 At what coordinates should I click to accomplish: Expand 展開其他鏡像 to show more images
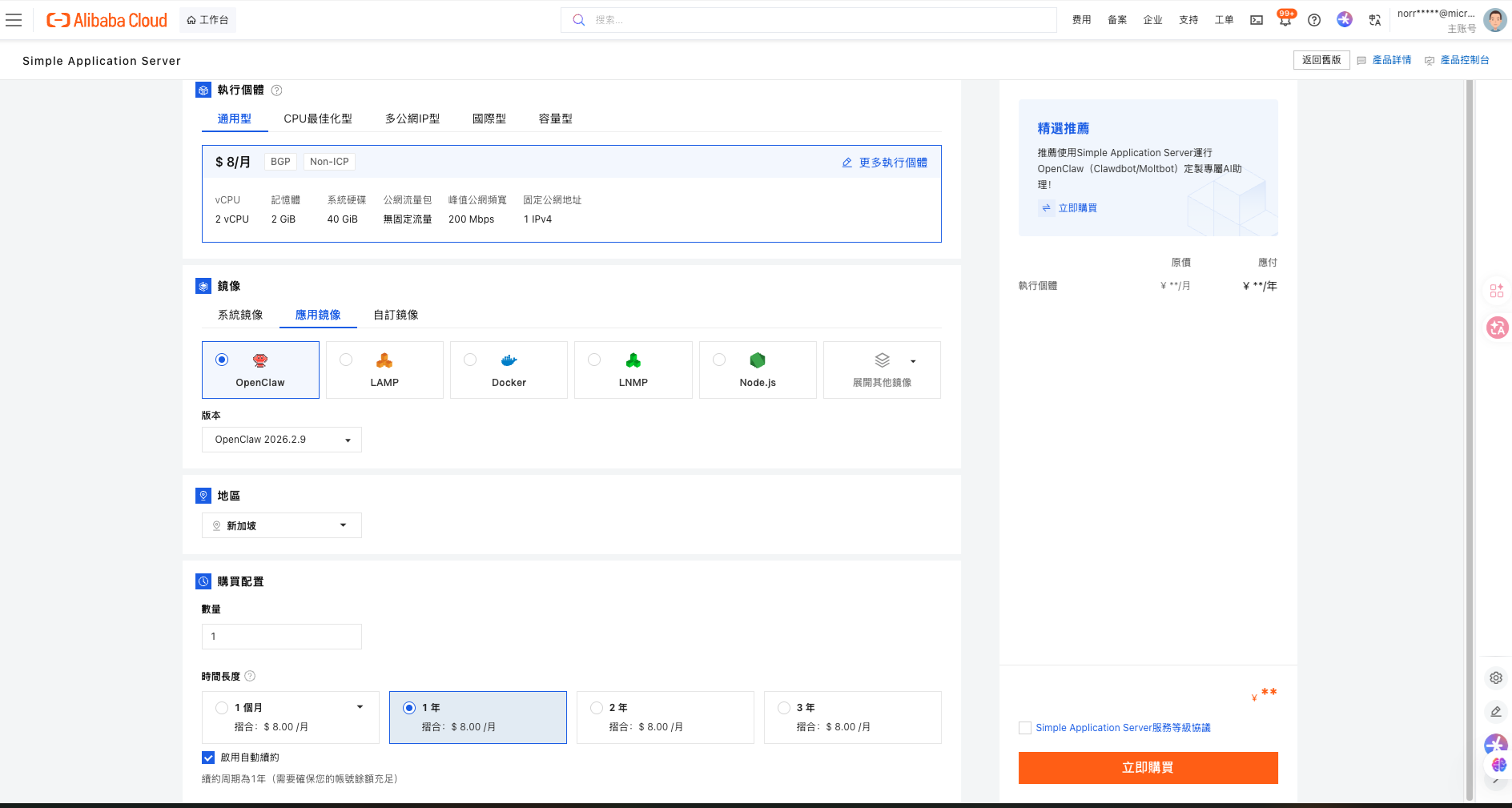[x=882, y=370]
